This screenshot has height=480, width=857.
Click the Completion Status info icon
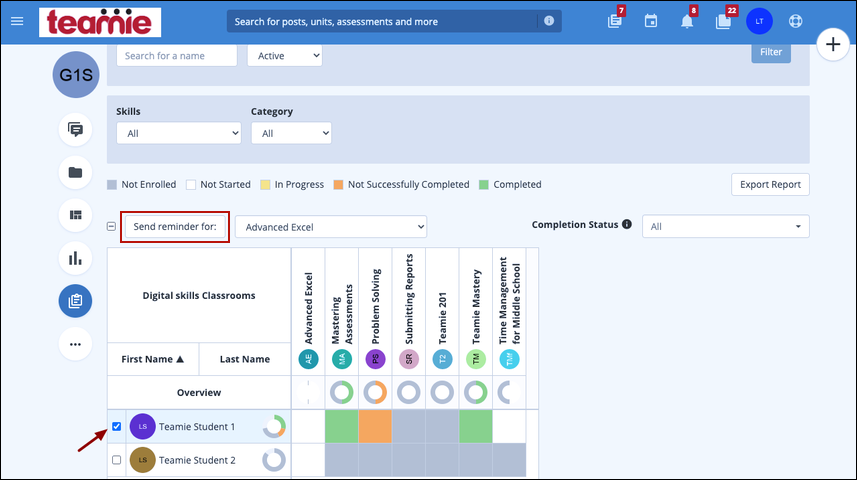pos(627,224)
